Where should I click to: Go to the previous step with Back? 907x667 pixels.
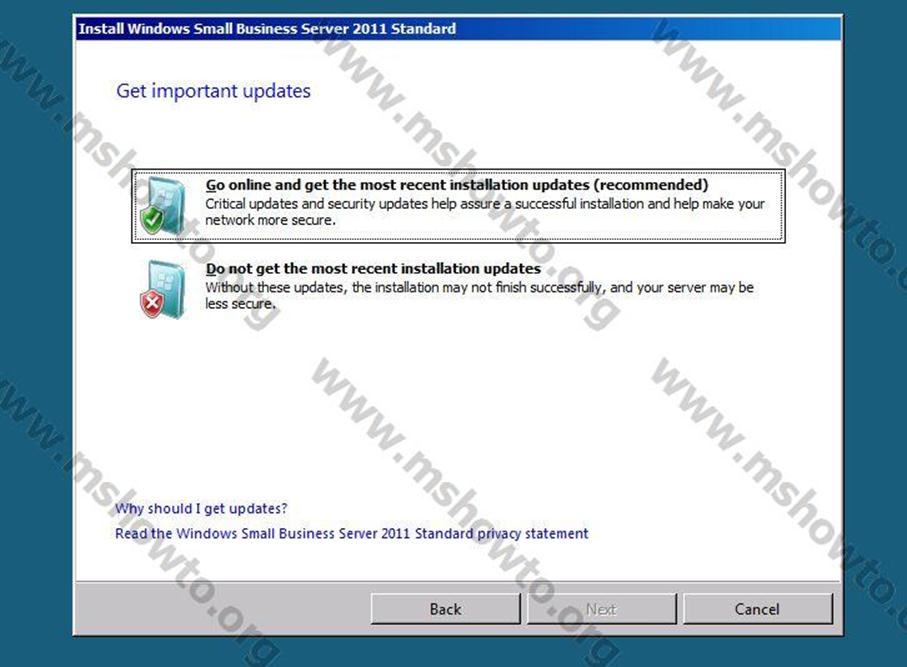click(x=445, y=609)
